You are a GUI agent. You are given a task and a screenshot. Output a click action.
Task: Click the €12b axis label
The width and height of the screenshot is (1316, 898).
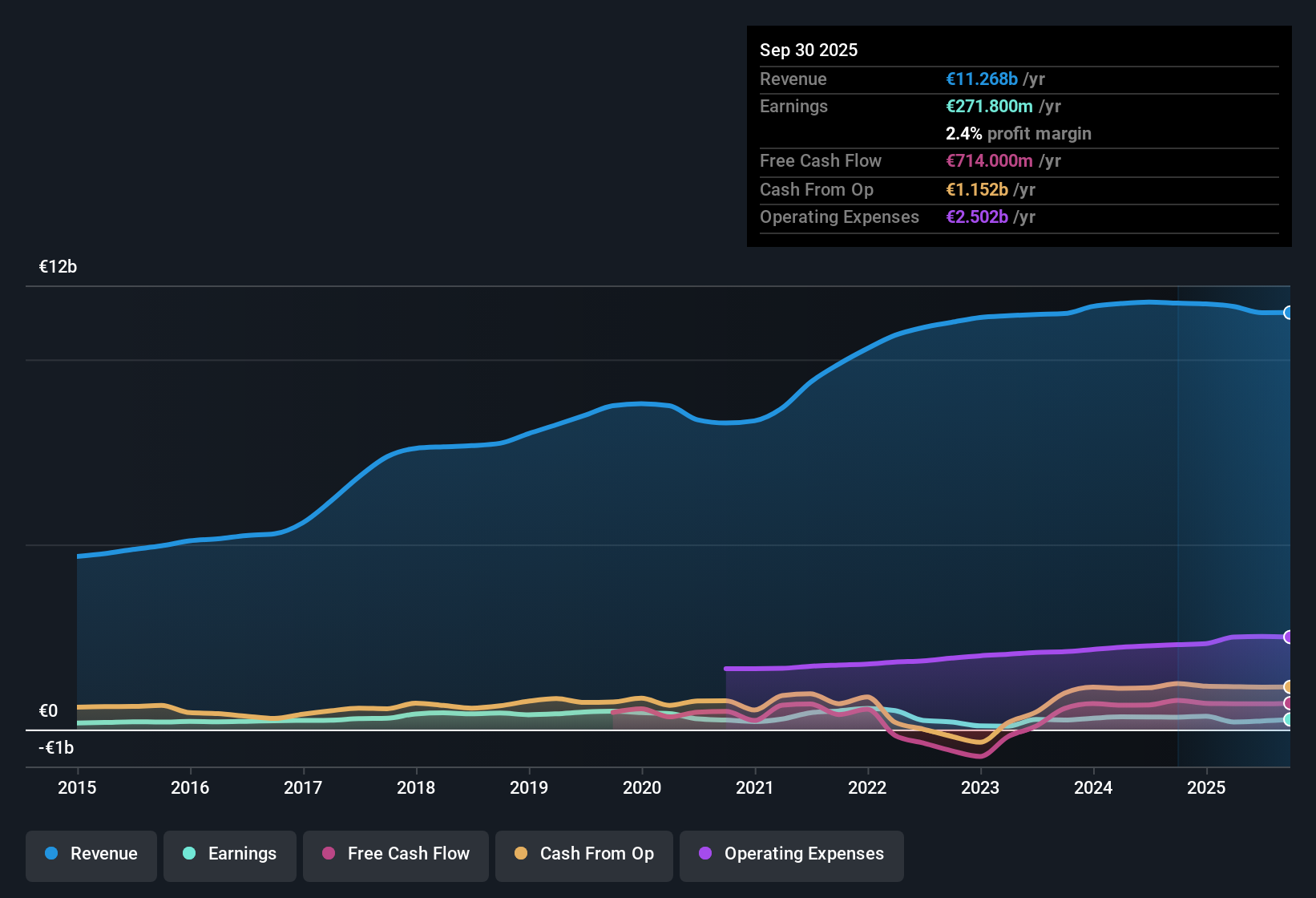(58, 266)
